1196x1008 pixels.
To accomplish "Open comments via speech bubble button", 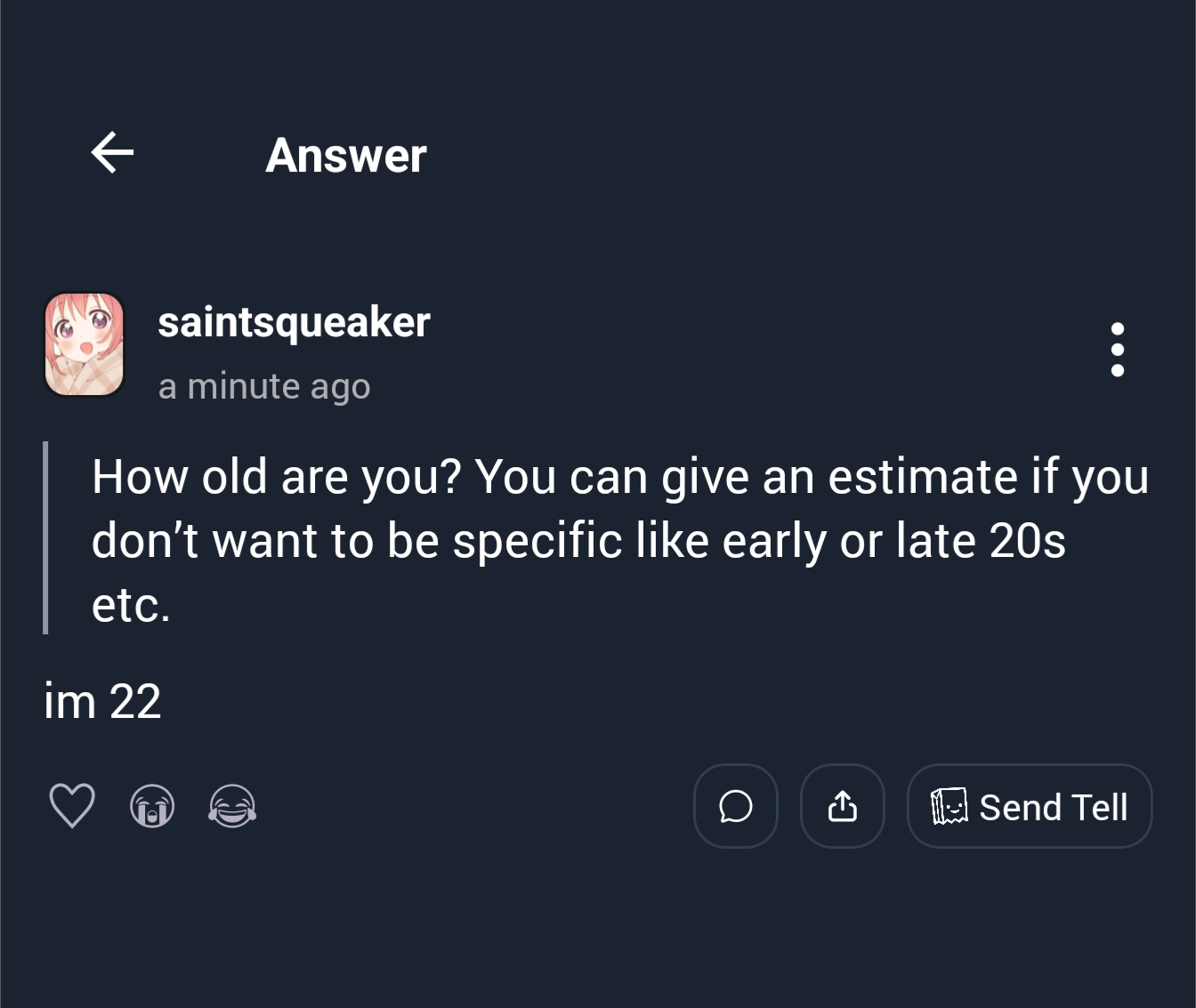I will coord(736,806).
